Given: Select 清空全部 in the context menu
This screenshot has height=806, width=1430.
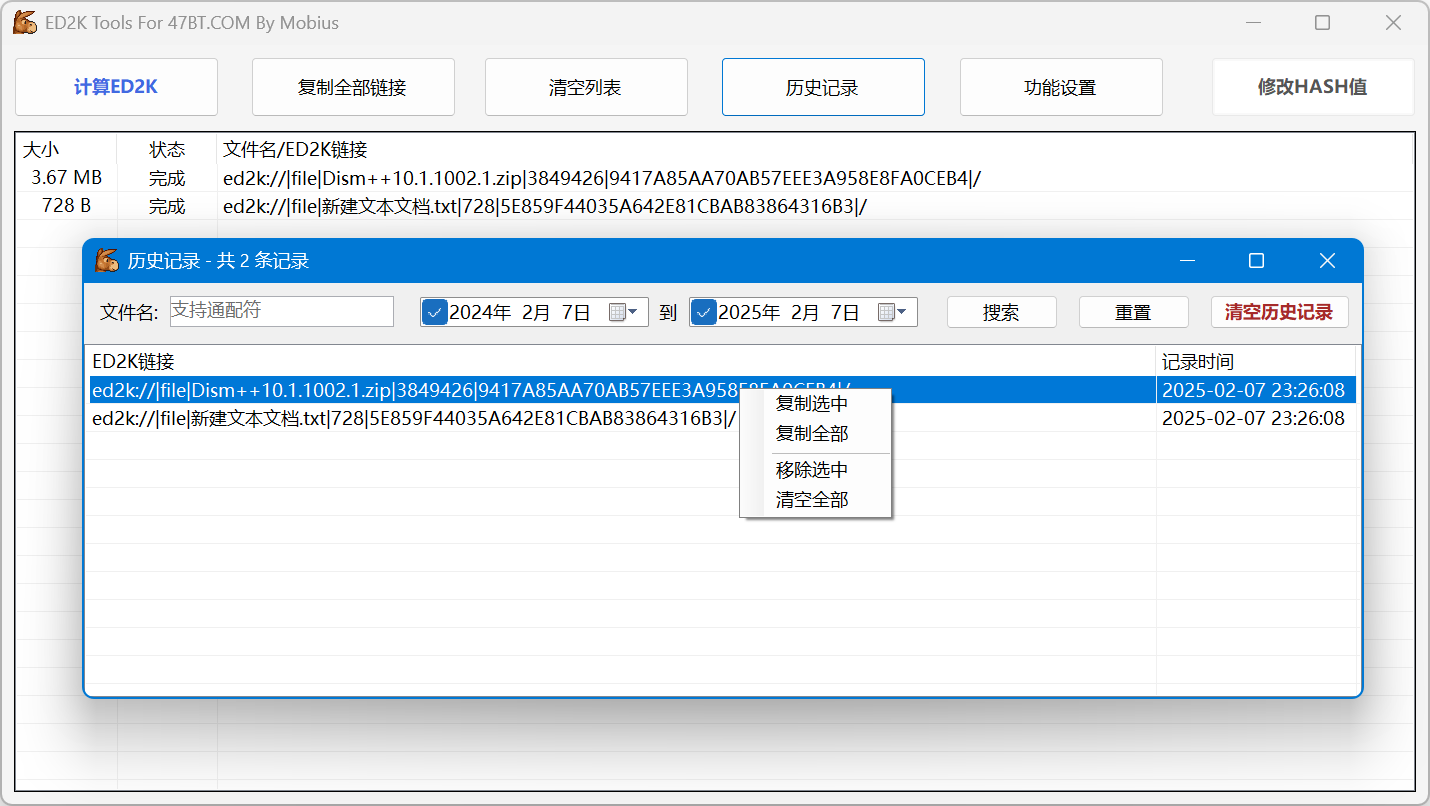Looking at the screenshot, I should click(812, 500).
